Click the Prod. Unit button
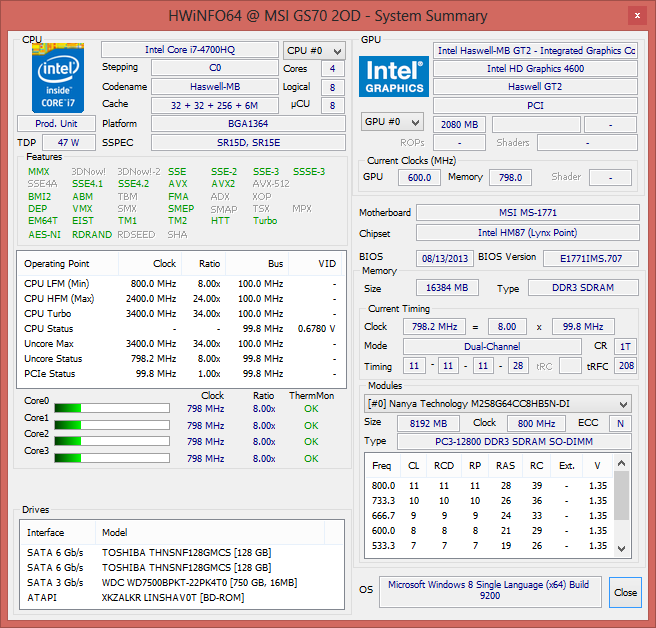This screenshot has width=656, height=628. coord(56,123)
